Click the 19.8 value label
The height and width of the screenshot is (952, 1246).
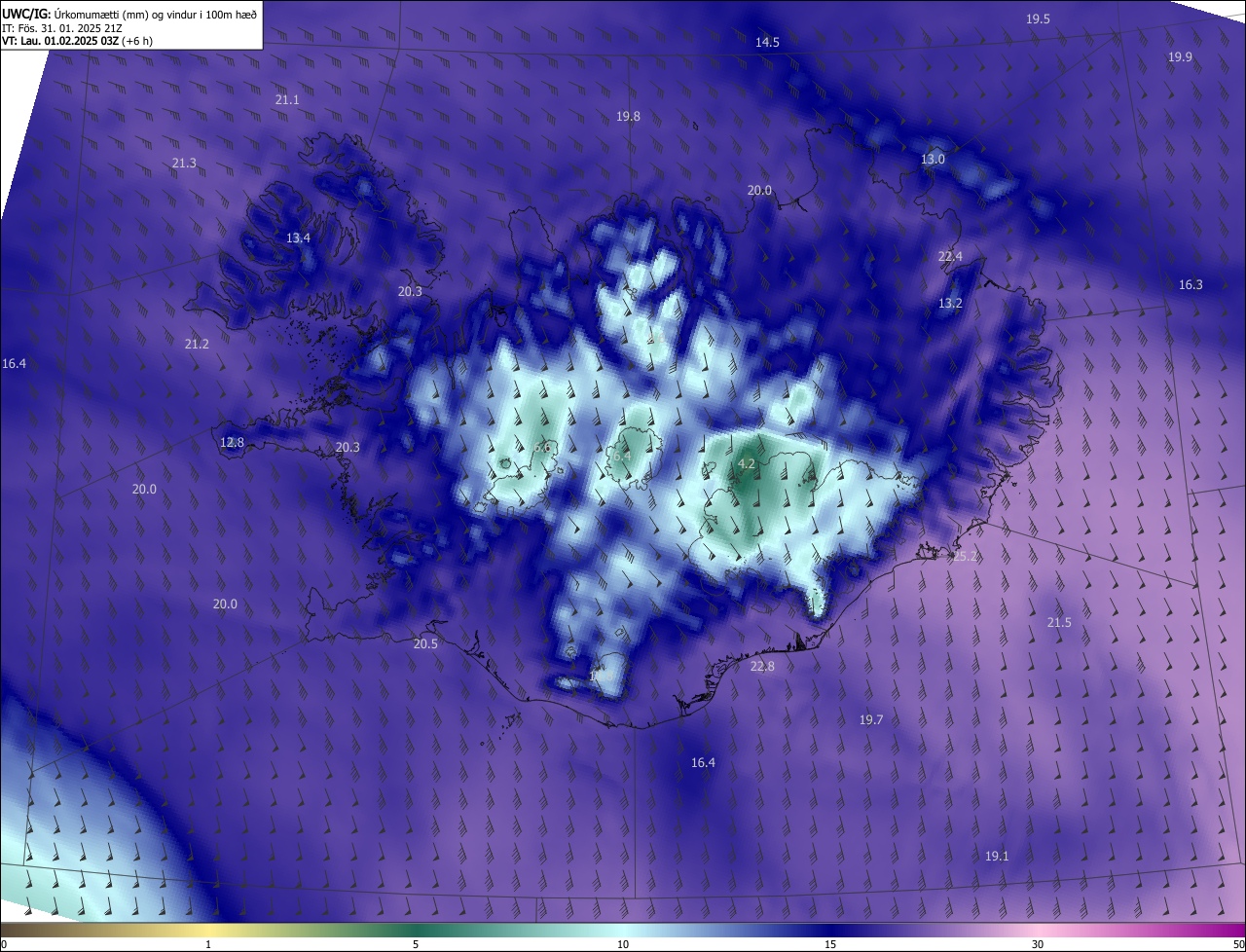pos(628,117)
